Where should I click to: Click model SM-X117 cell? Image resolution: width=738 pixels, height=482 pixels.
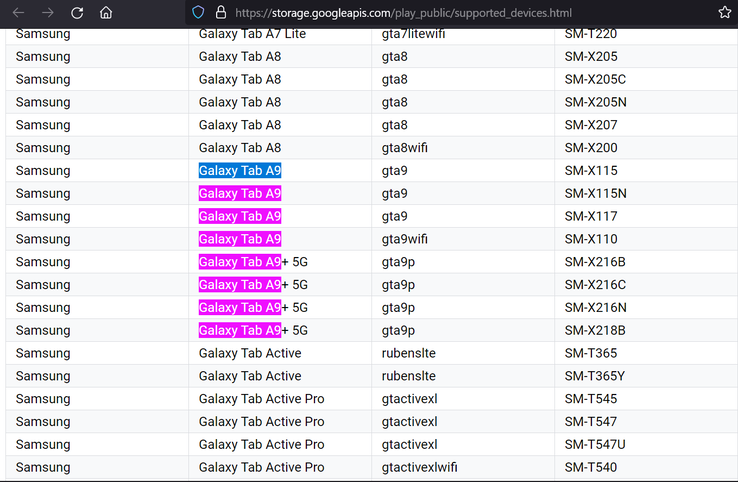click(x=591, y=216)
